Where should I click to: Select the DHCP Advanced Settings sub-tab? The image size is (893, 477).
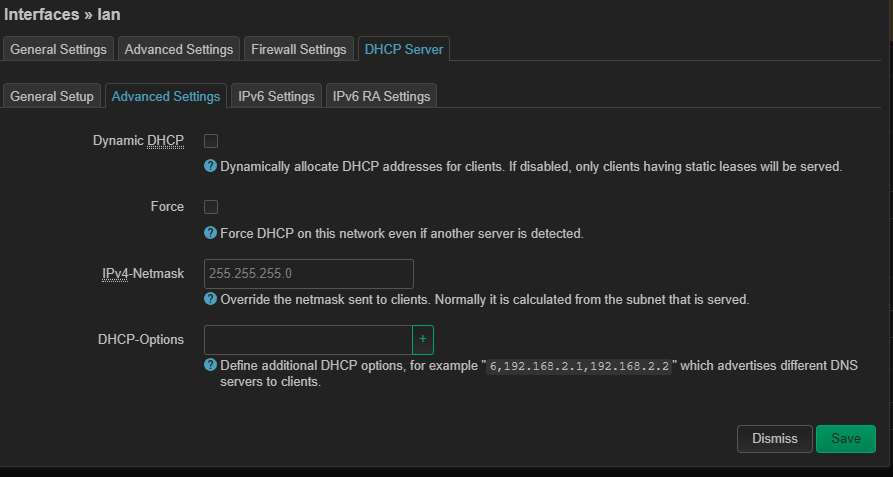[x=166, y=96]
